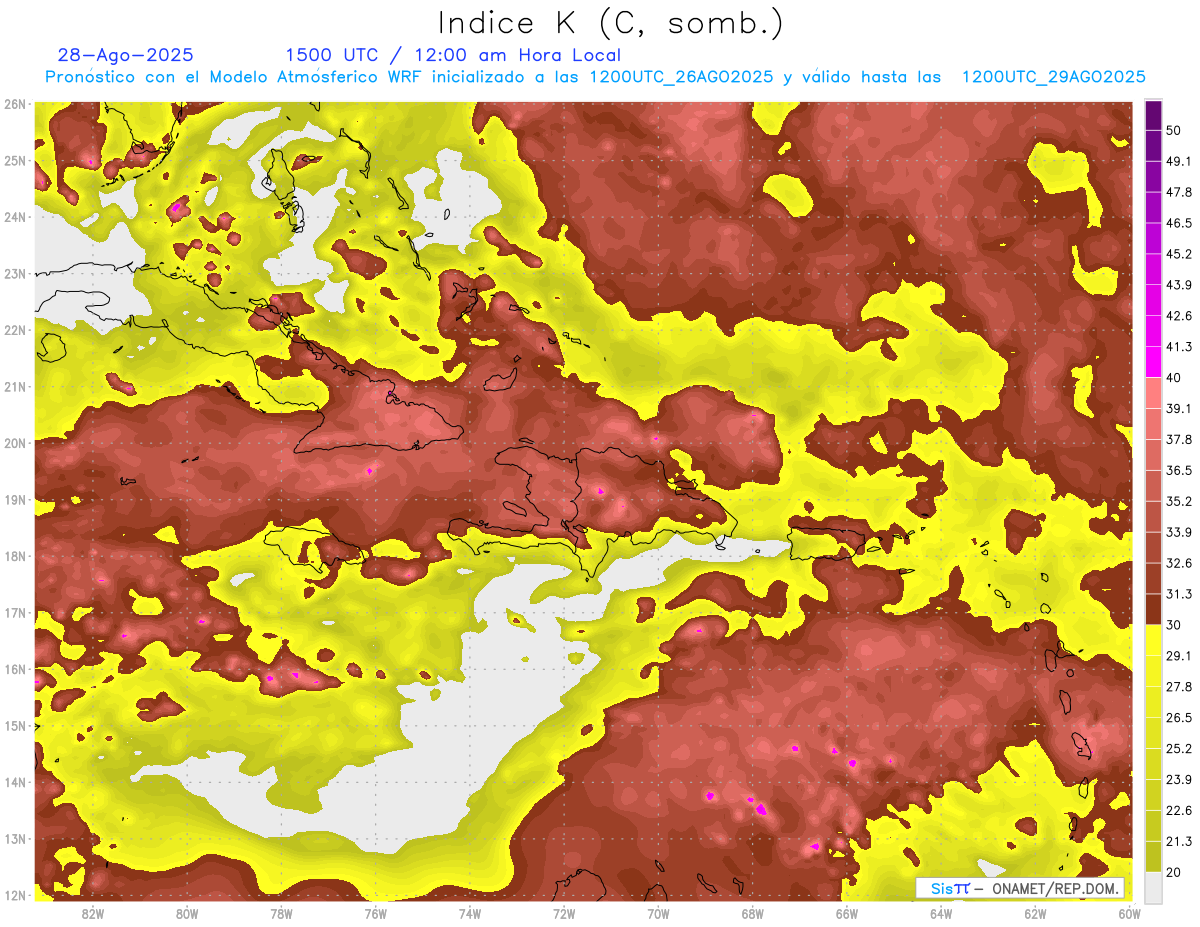
Task: Click the bright yellow swatch between 29.1 and 30
Action: pos(1153,640)
